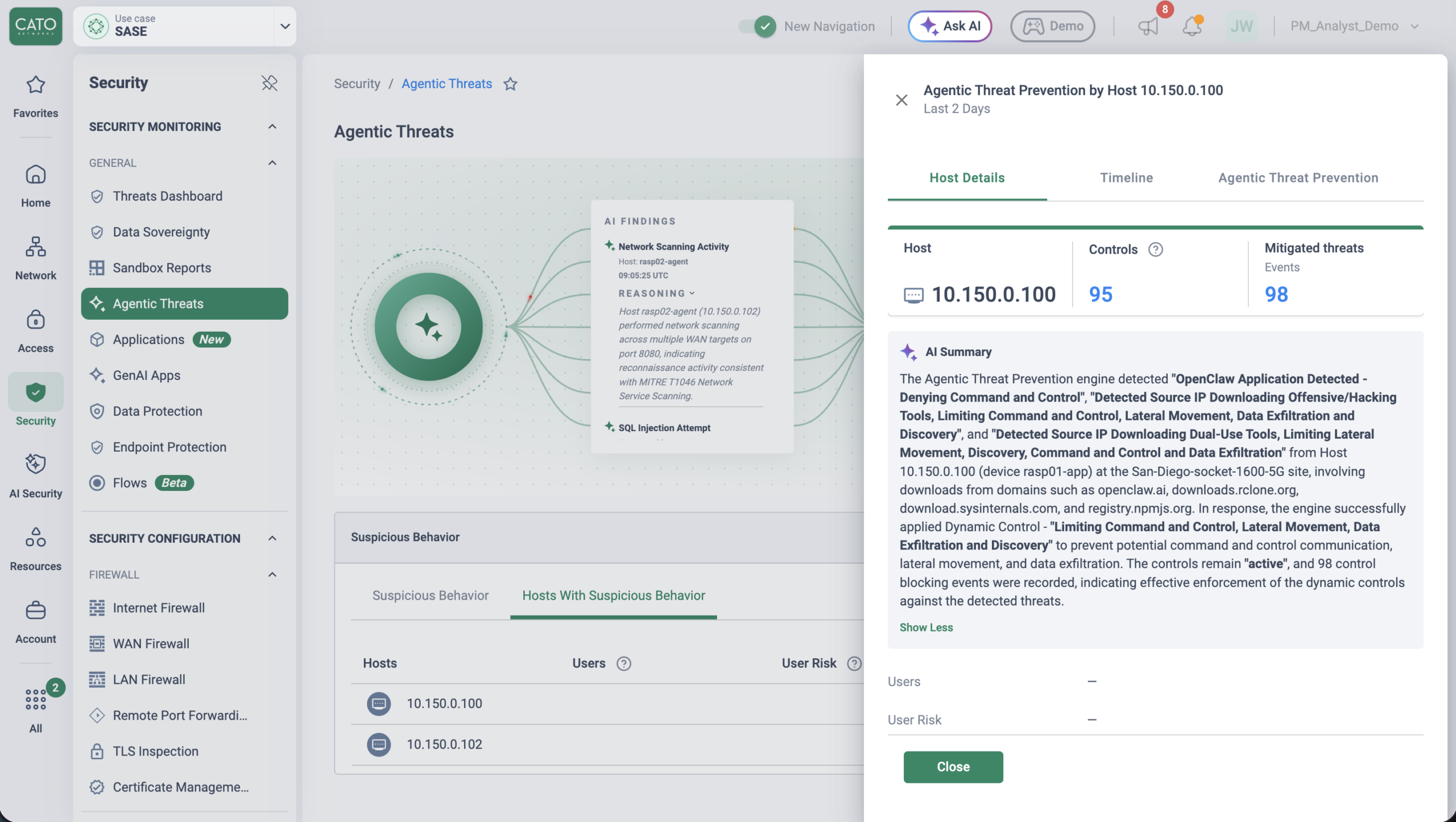Open Data Protection menu item

(x=184, y=411)
